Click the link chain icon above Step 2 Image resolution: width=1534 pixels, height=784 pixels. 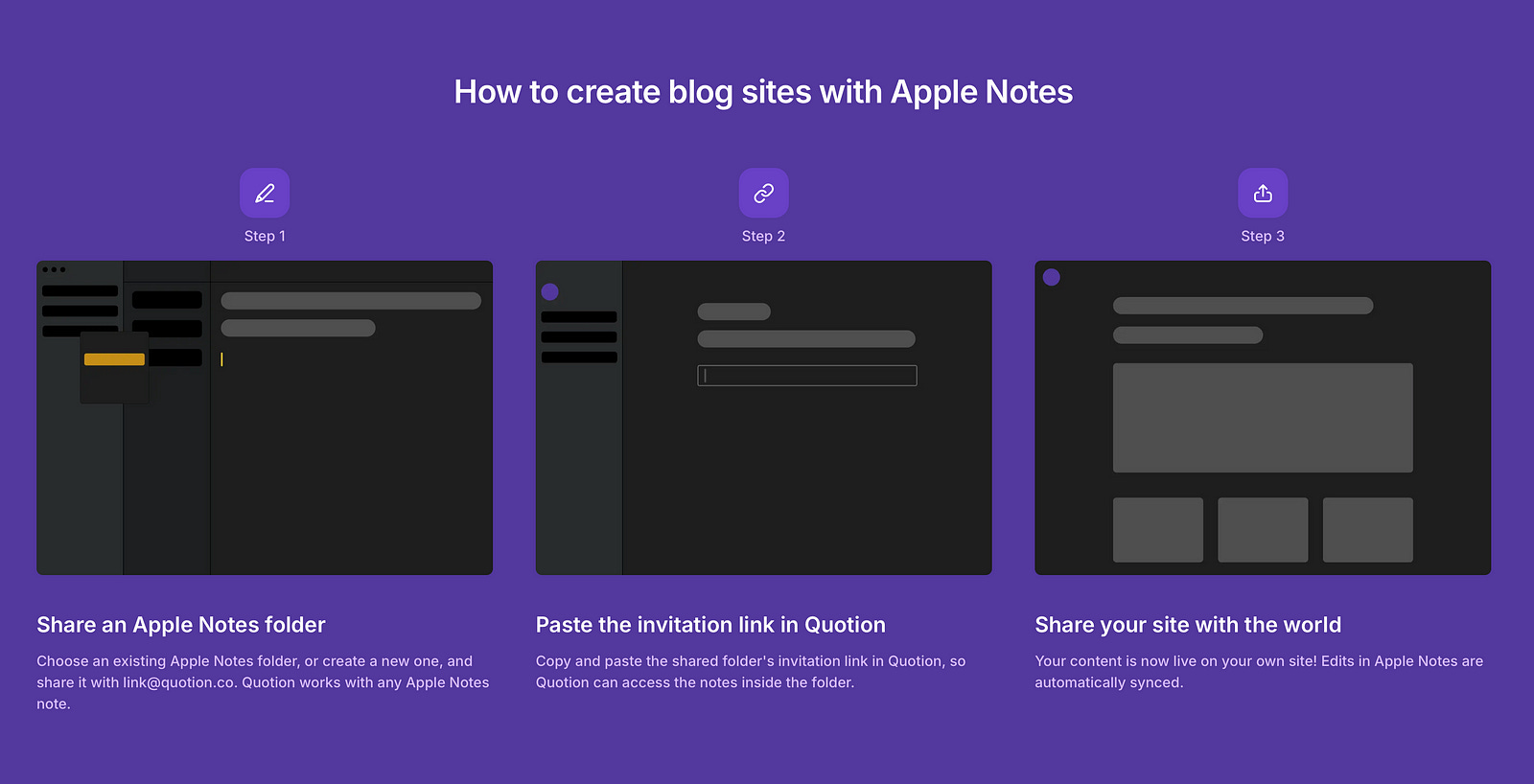coord(763,194)
